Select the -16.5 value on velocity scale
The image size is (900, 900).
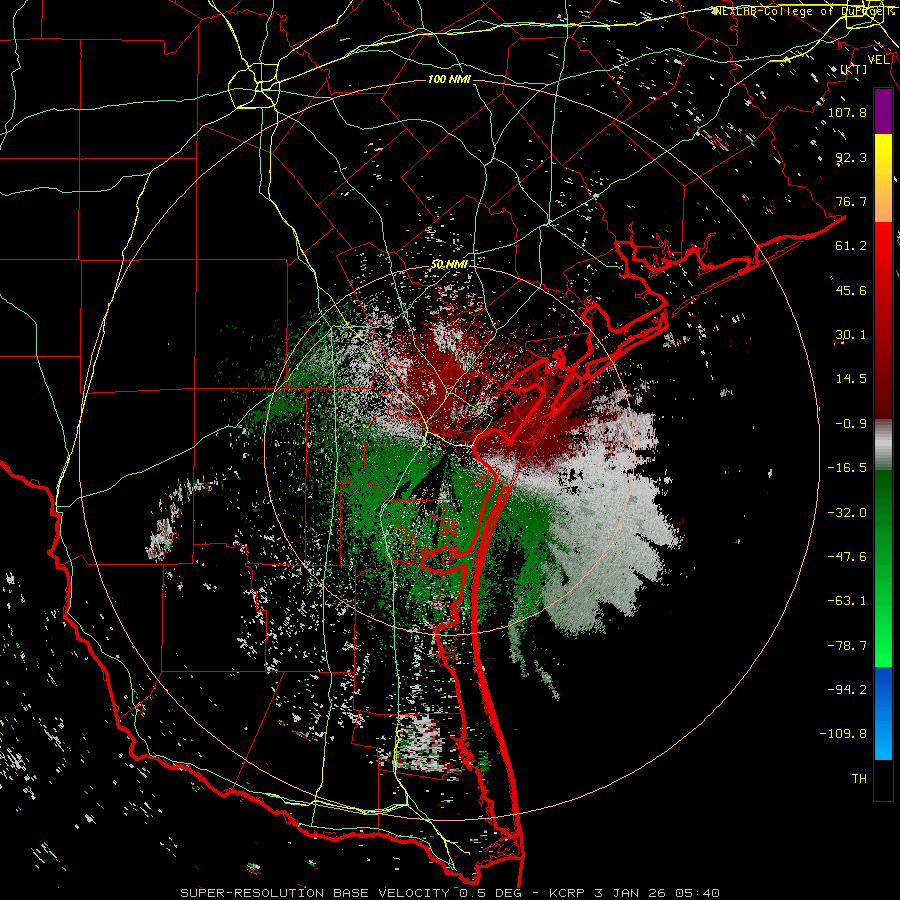[x=847, y=468]
